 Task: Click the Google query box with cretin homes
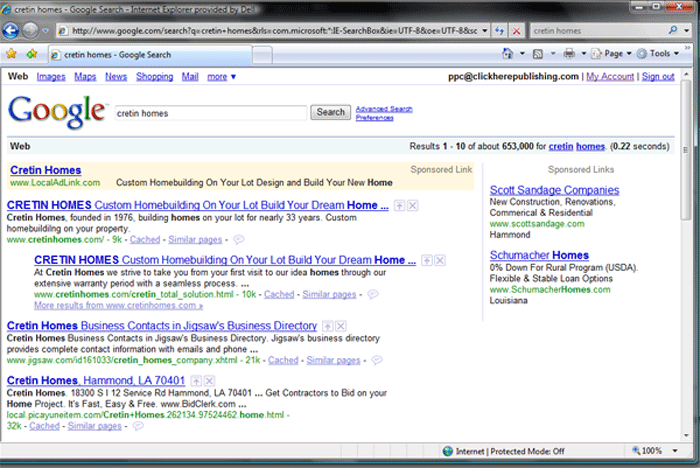point(211,113)
